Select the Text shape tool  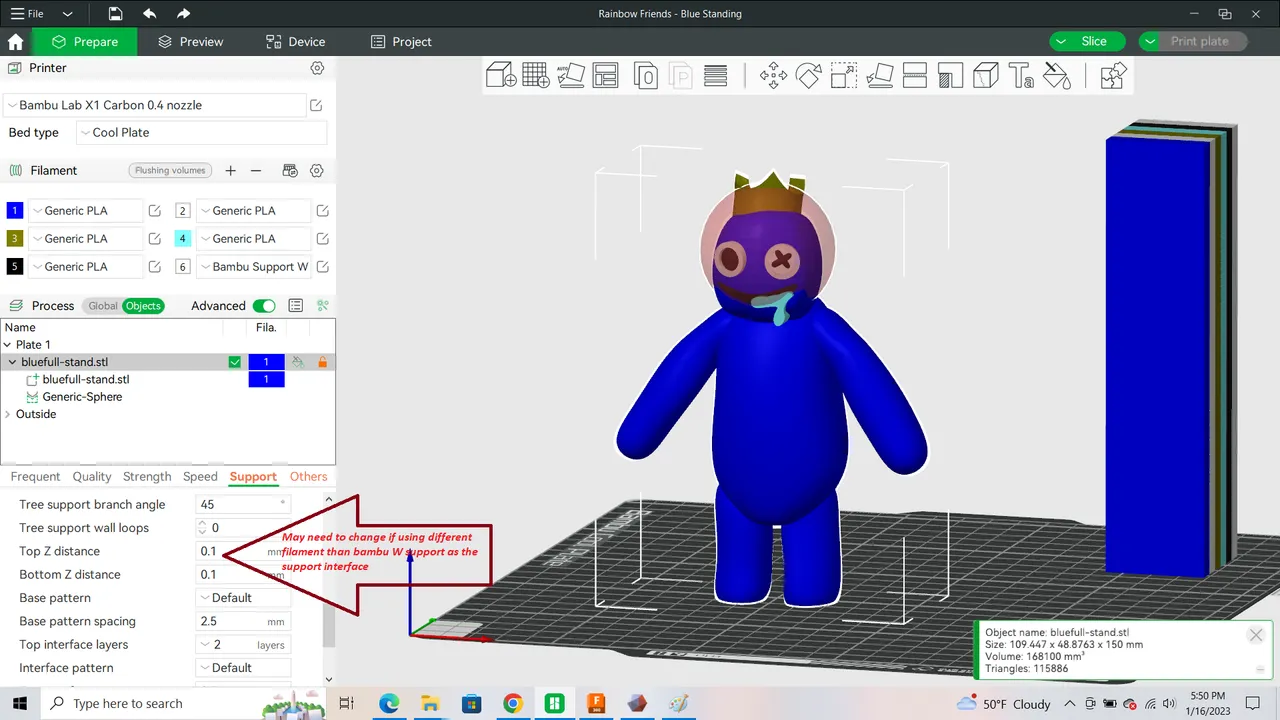point(1021,75)
